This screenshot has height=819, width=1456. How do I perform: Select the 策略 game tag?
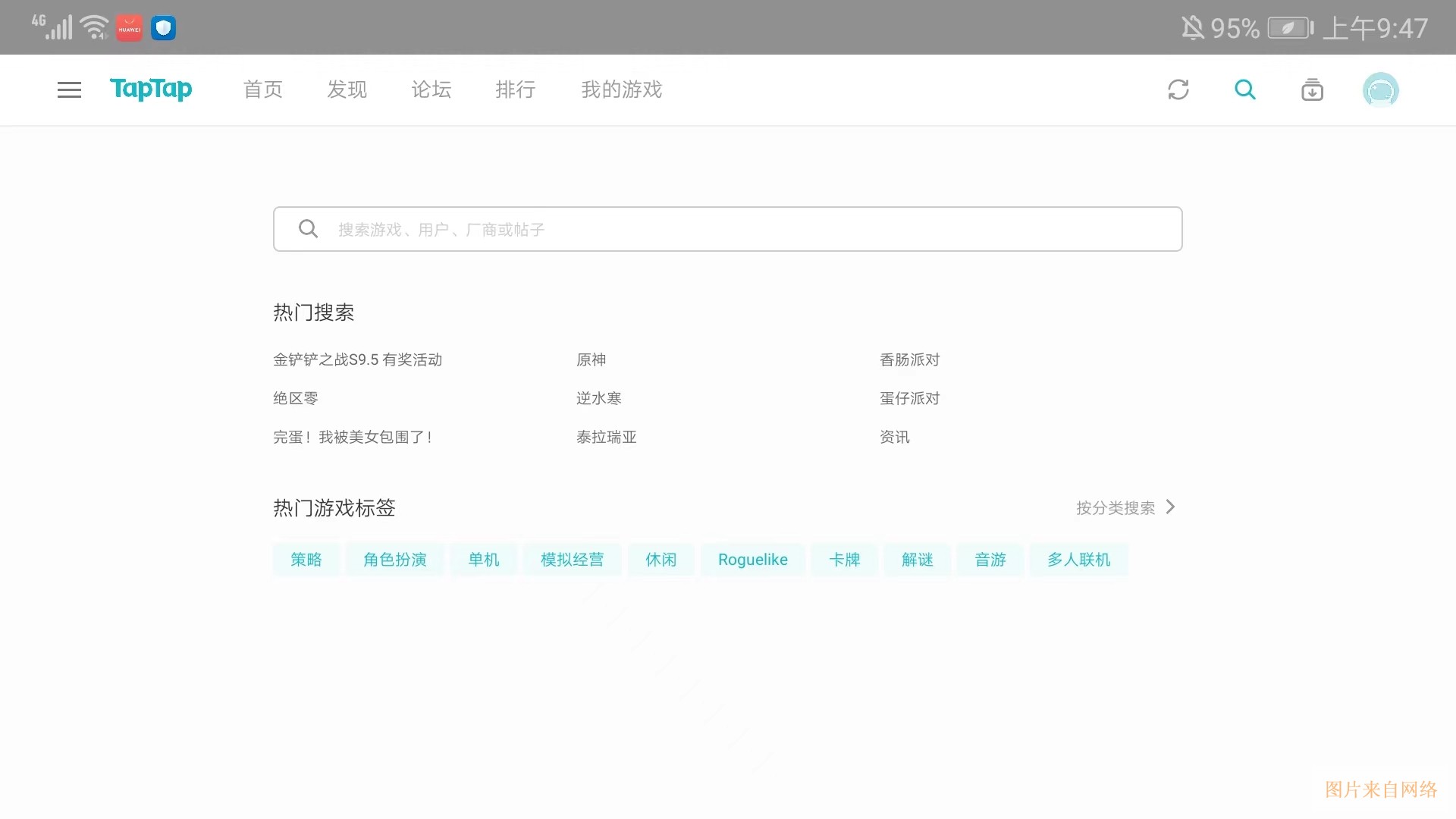(306, 560)
